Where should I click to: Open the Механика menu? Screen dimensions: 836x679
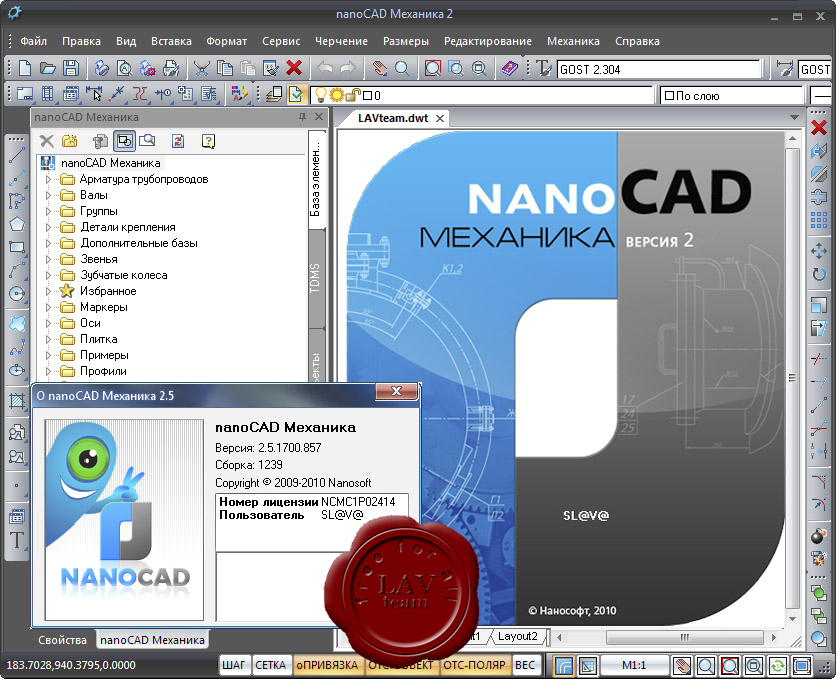coord(573,41)
